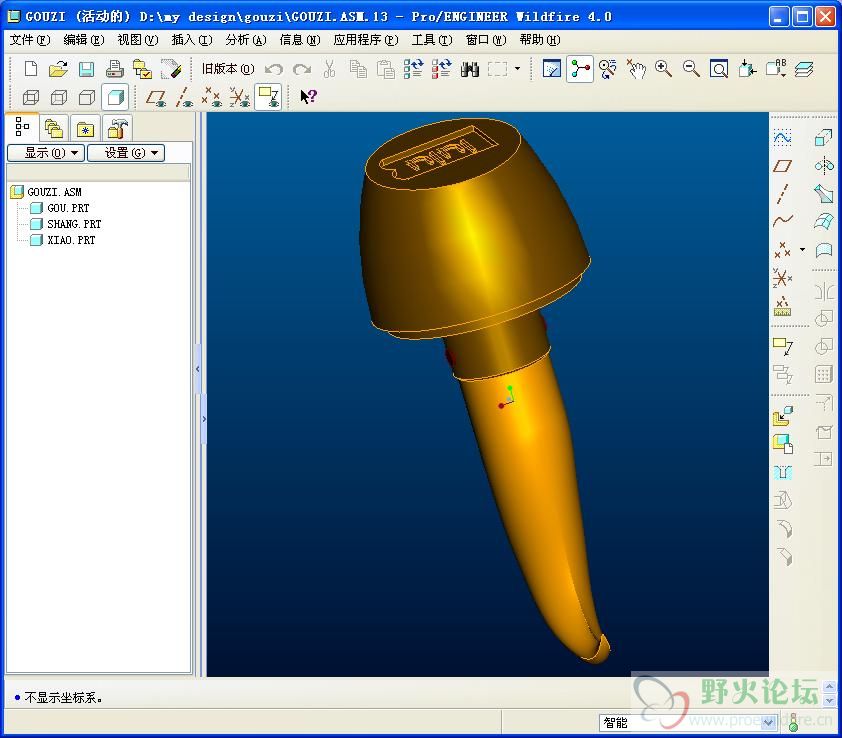
Task: Click the Revolve tool icon
Action: pos(822,166)
